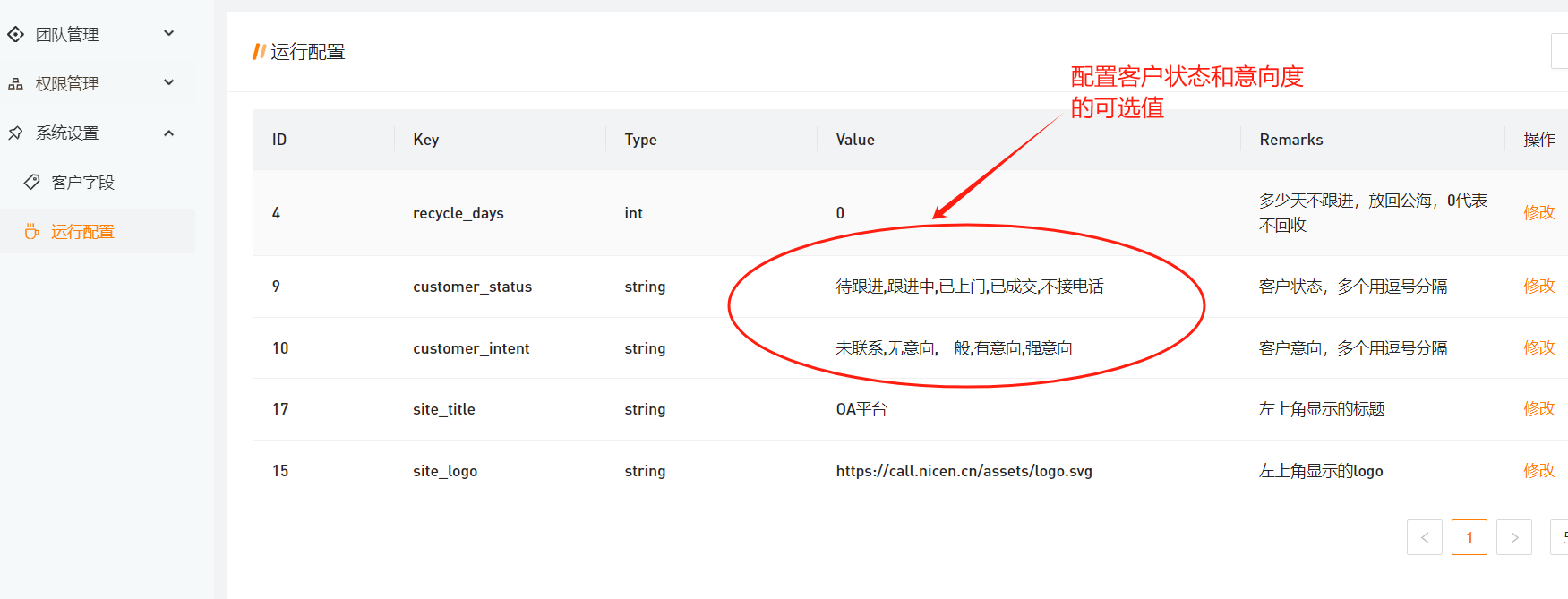Click the Key column header
The height and width of the screenshot is (599, 1568).
pos(426,140)
